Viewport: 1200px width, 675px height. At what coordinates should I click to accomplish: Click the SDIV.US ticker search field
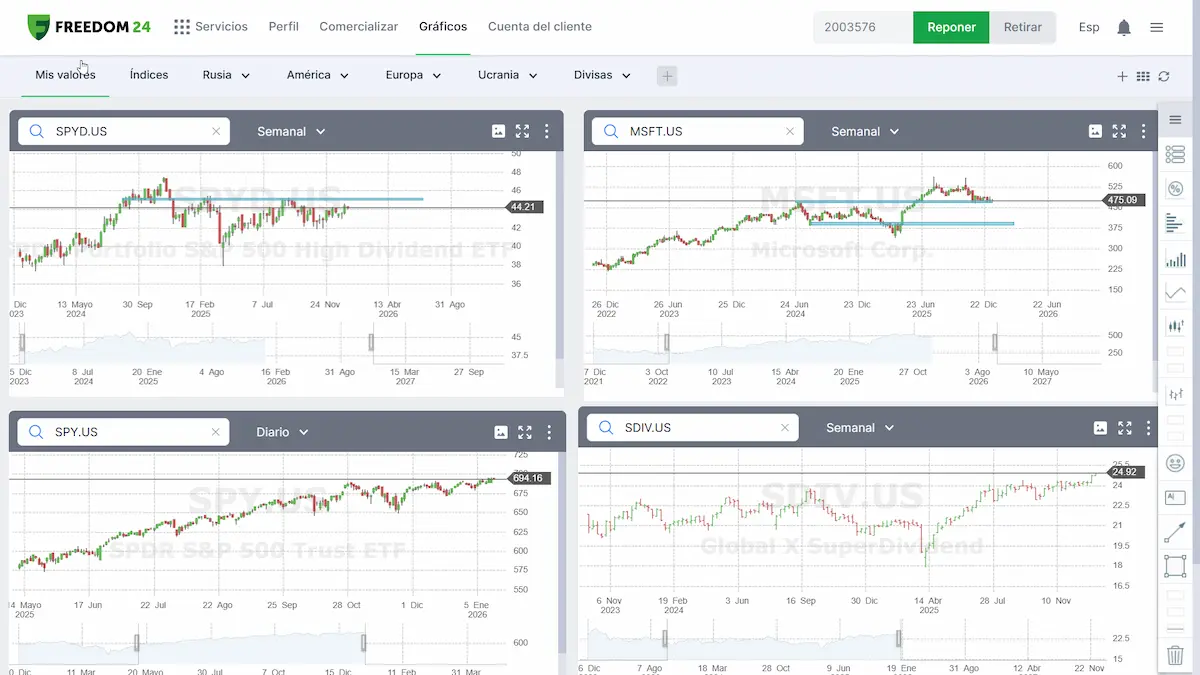tap(700, 427)
